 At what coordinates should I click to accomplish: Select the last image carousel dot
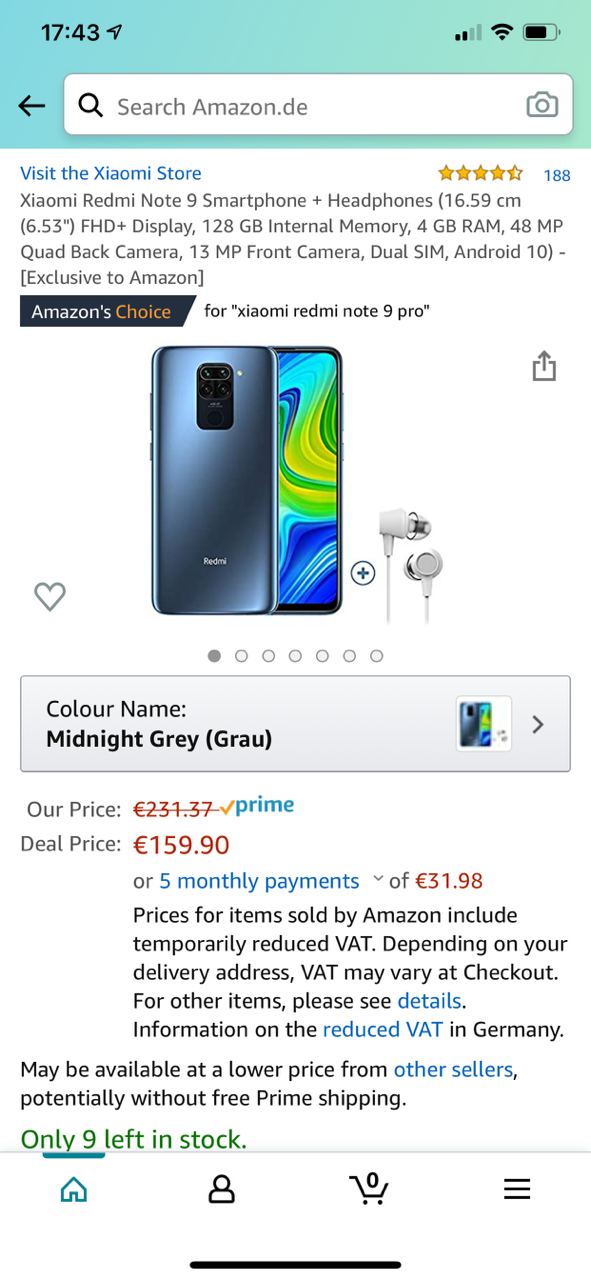pyautogui.click(x=376, y=656)
